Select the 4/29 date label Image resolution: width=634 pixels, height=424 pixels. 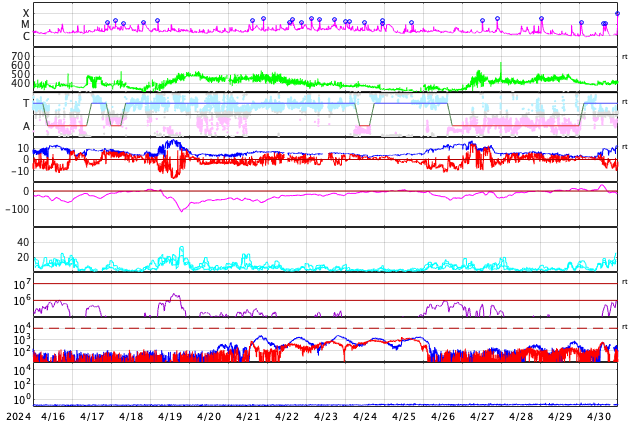560,416
